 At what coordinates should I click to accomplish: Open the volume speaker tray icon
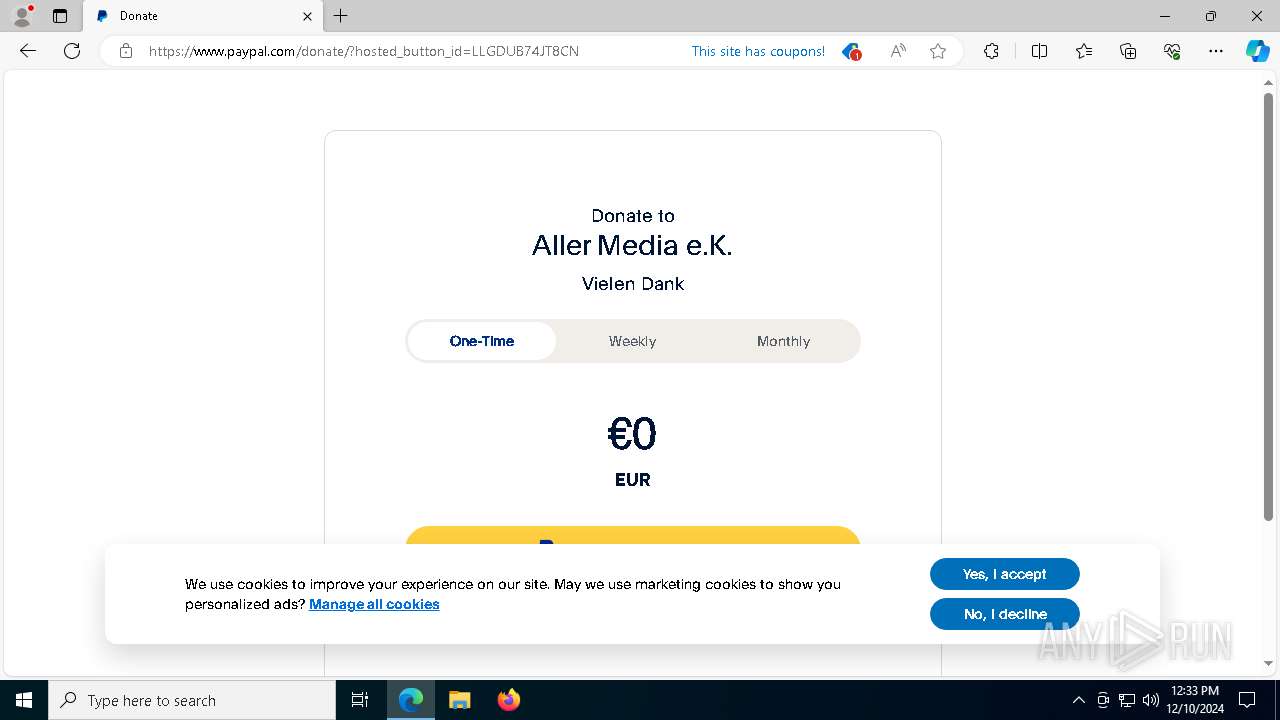pos(1151,700)
